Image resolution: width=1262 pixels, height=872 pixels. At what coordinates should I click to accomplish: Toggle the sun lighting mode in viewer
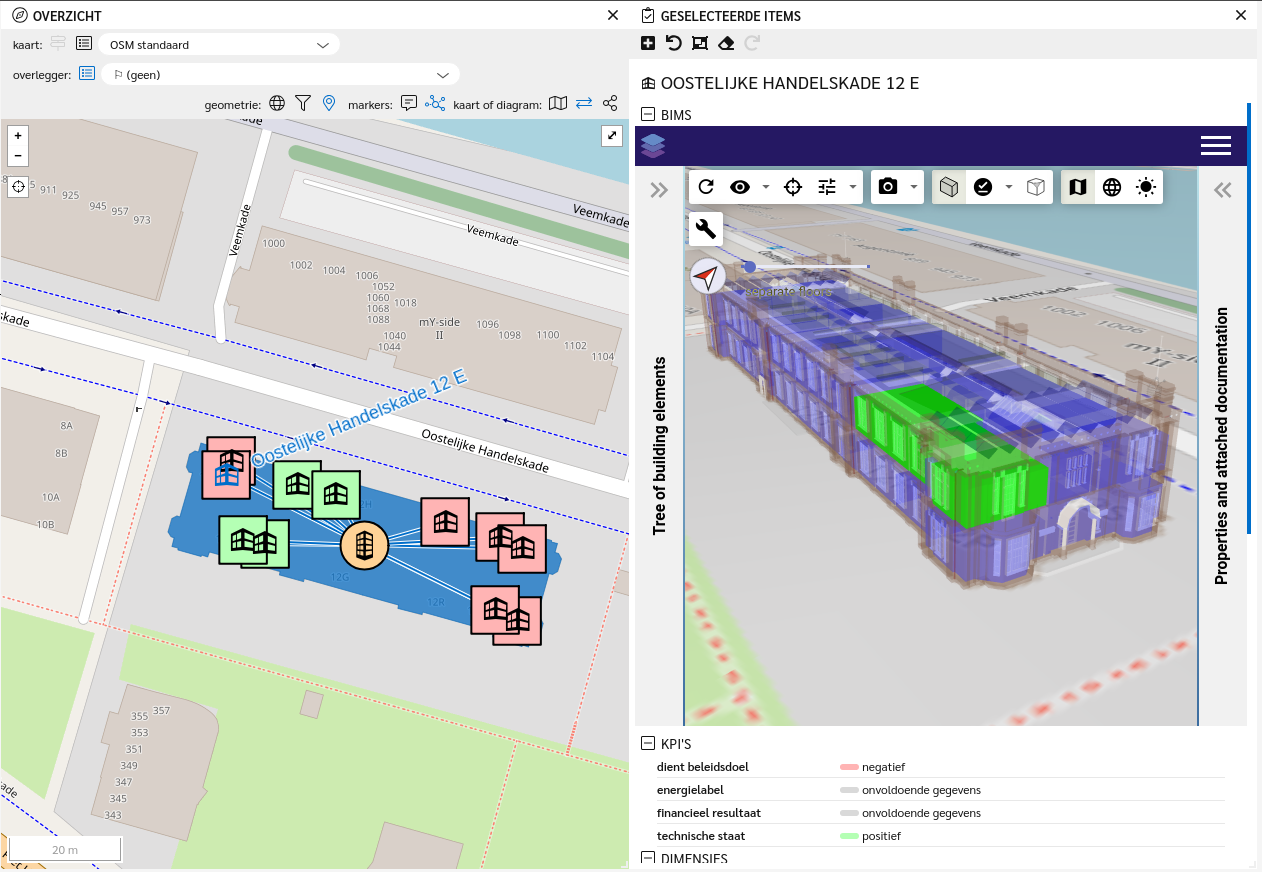coord(1145,187)
